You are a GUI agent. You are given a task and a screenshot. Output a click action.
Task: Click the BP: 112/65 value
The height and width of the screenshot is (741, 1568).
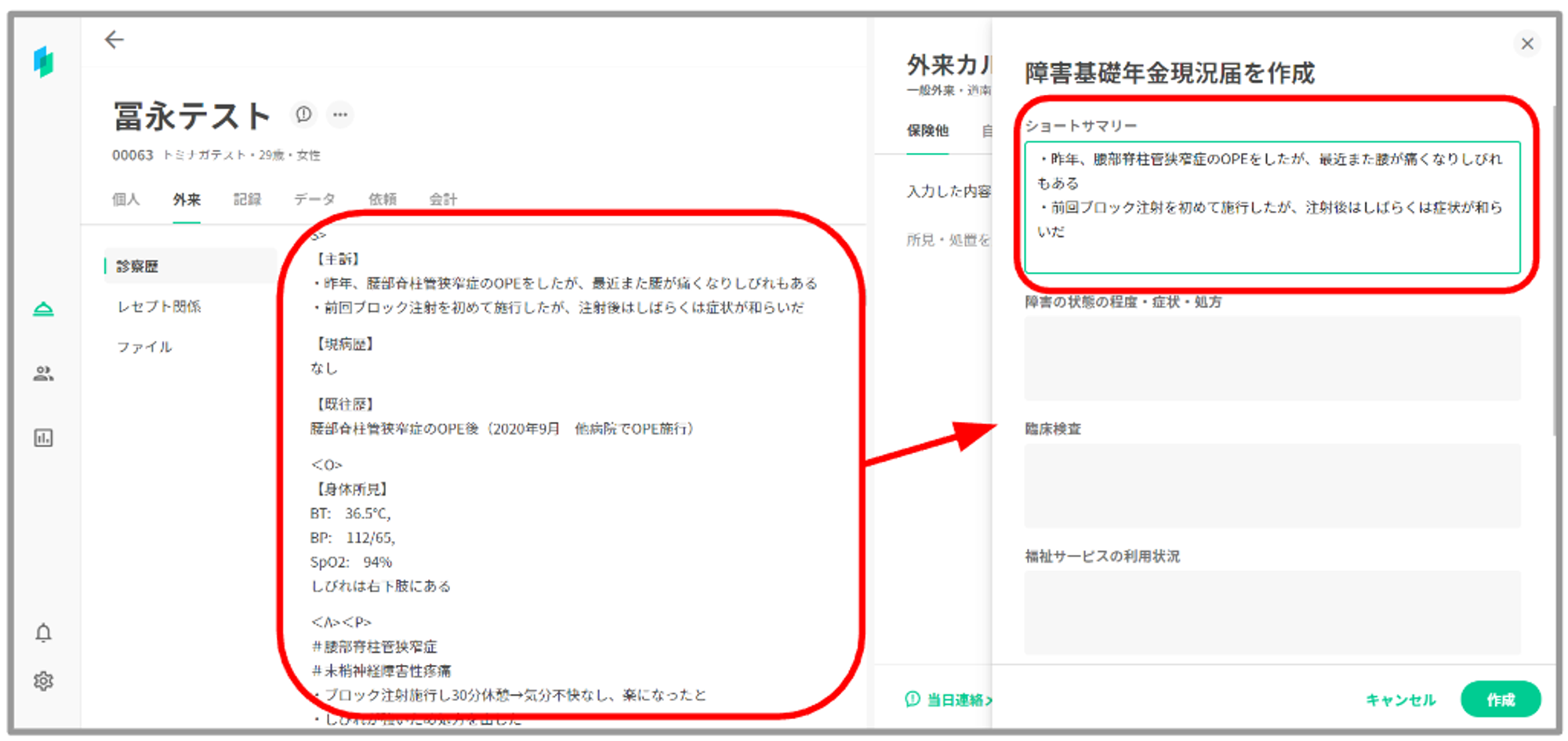pos(353,538)
